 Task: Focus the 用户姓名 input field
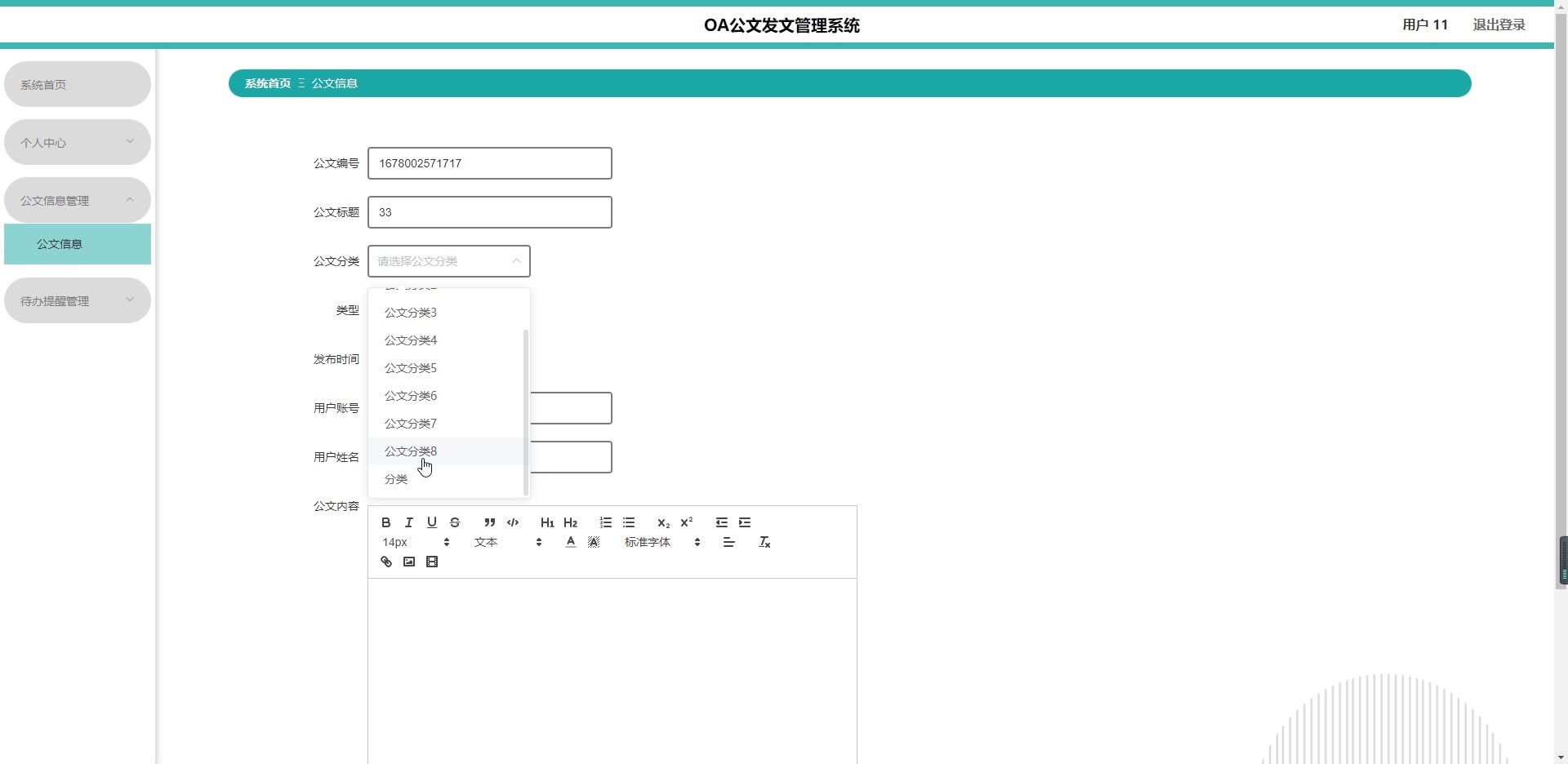click(x=572, y=457)
